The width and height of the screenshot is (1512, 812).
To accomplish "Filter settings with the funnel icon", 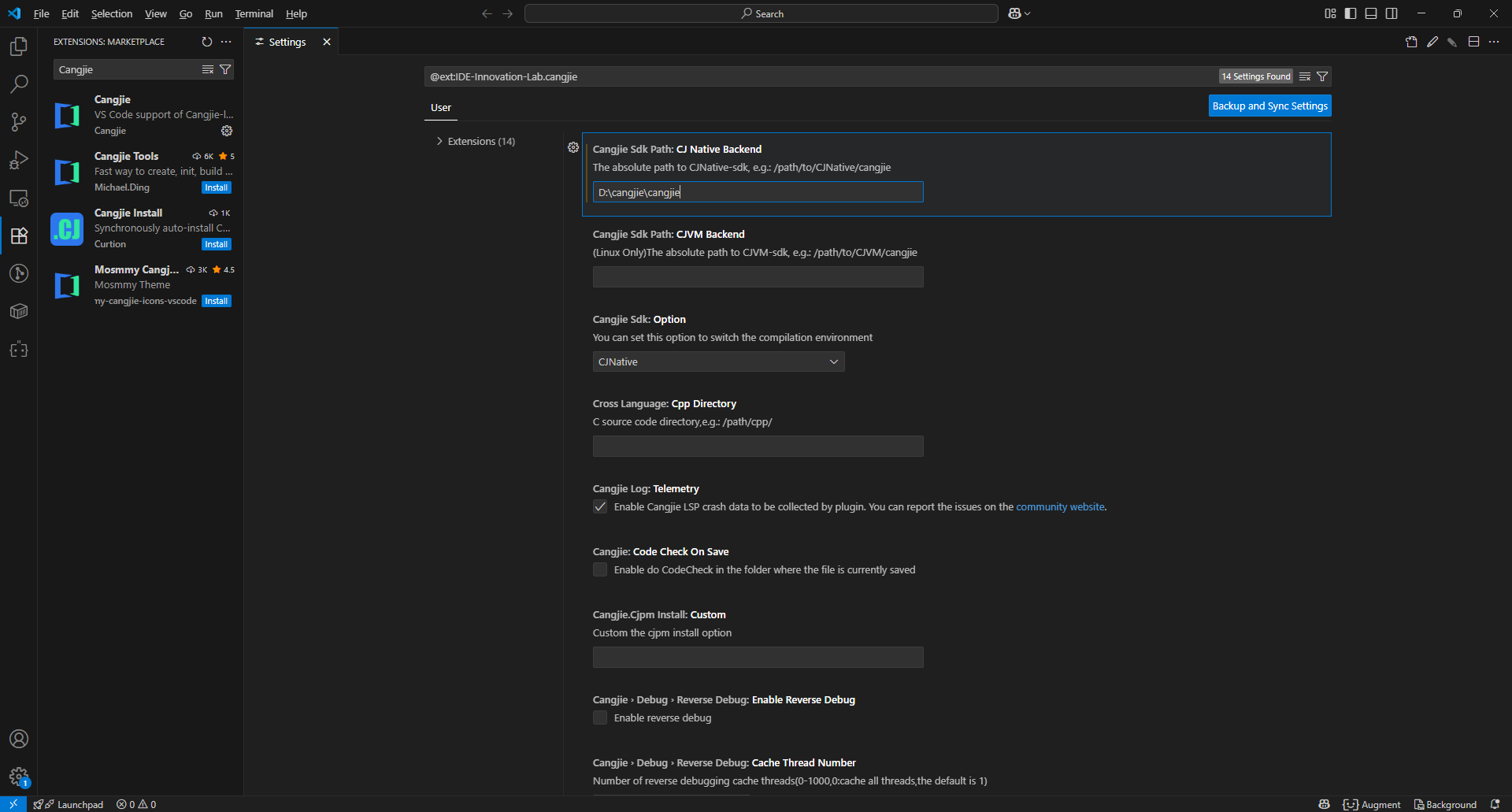I will (x=1322, y=76).
